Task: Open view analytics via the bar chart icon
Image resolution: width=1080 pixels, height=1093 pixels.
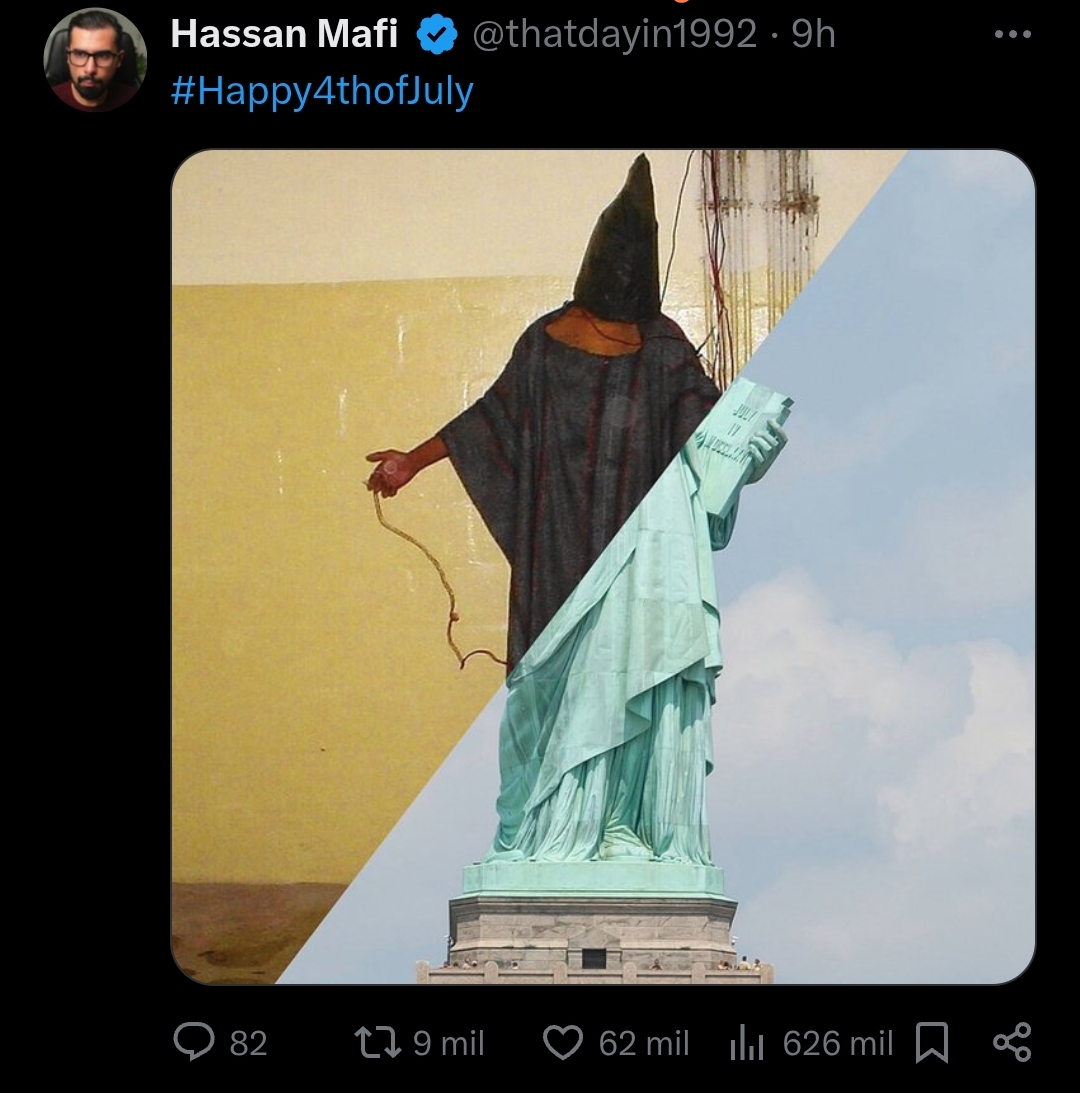Action: [747, 1045]
